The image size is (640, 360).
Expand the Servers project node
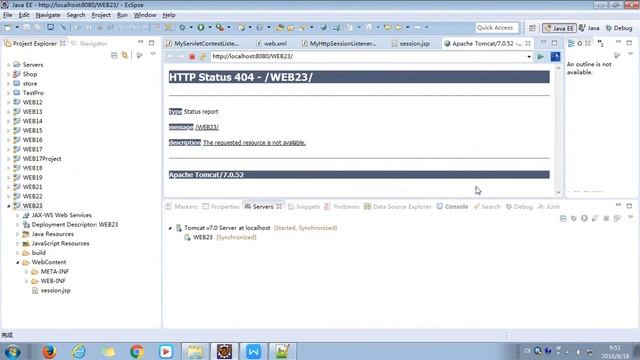pyautogui.click(x=9, y=65)
